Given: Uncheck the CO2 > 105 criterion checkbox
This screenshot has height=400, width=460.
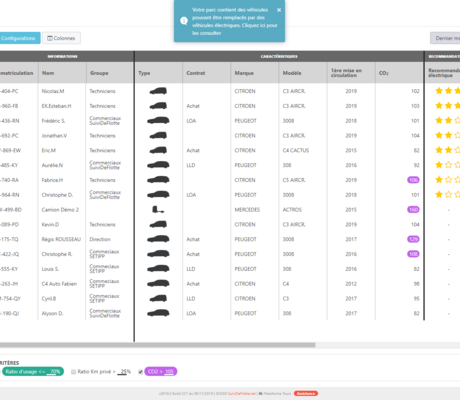Looking at the screenshot, I should 140,372.
